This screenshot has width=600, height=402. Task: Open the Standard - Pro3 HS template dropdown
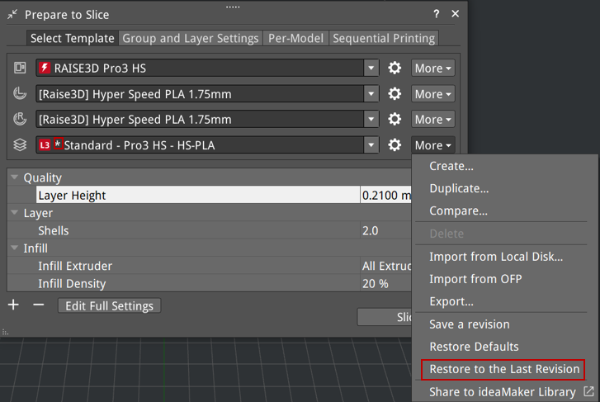[371, 146]
